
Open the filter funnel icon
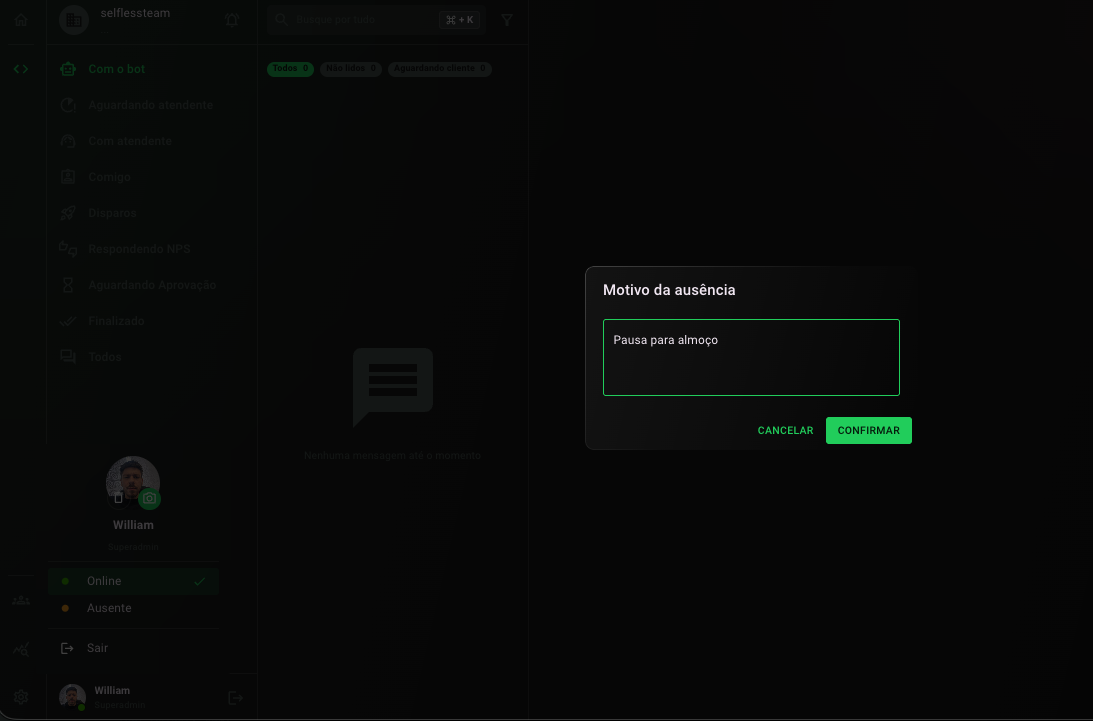507,20
